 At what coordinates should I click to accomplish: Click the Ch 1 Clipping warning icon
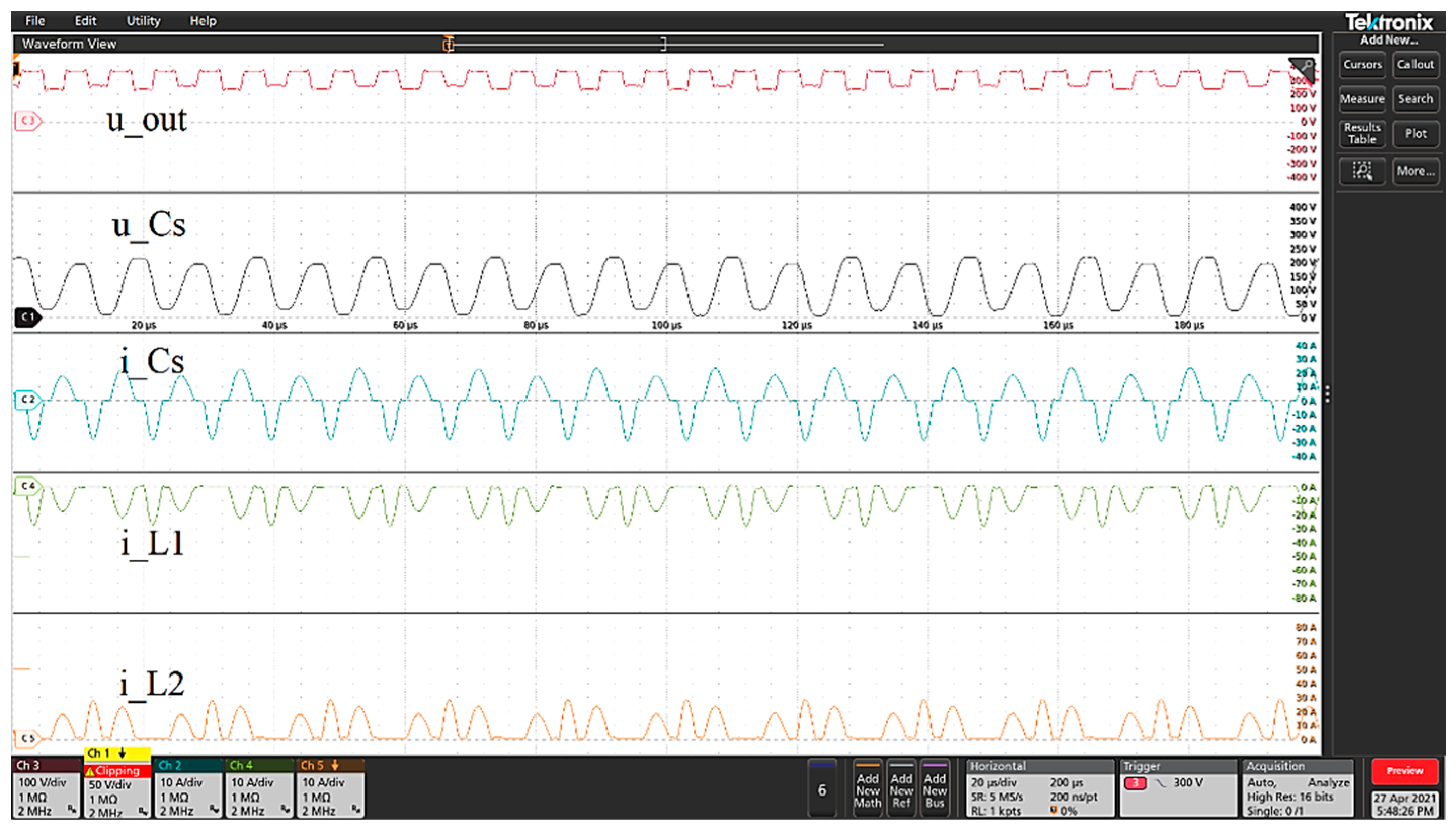click(x=91, y=771)
